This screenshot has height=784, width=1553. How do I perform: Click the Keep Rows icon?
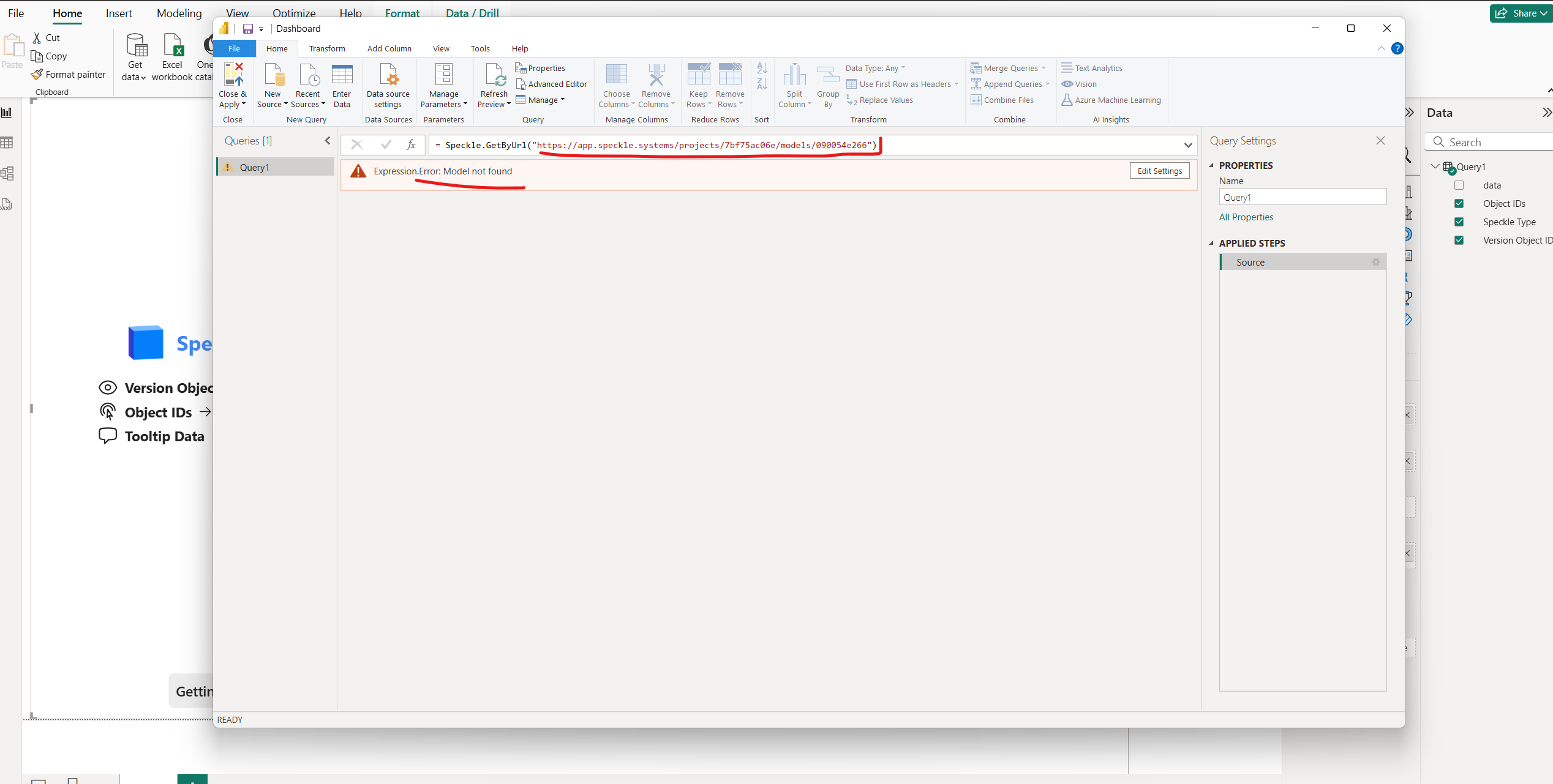pos(698,75)
